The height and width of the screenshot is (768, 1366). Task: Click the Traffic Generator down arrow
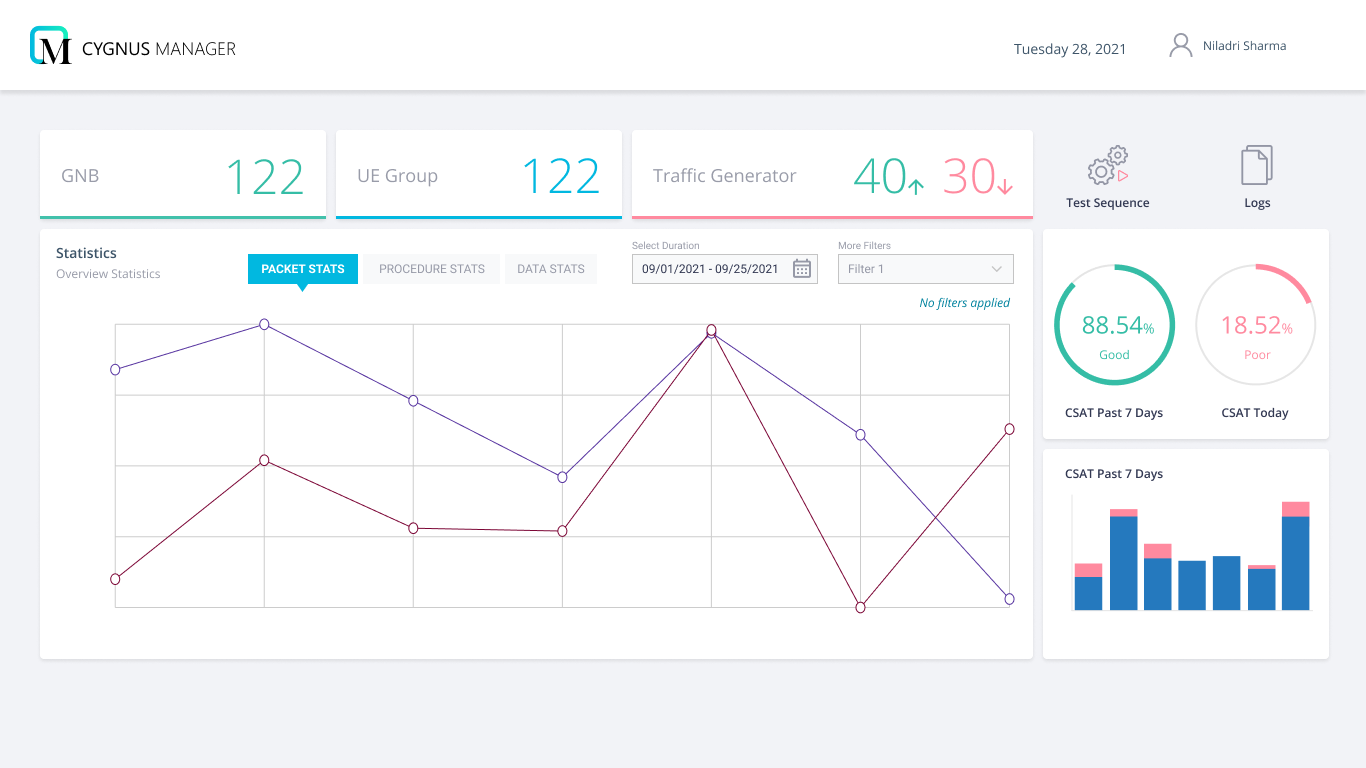pos(1005,185)
